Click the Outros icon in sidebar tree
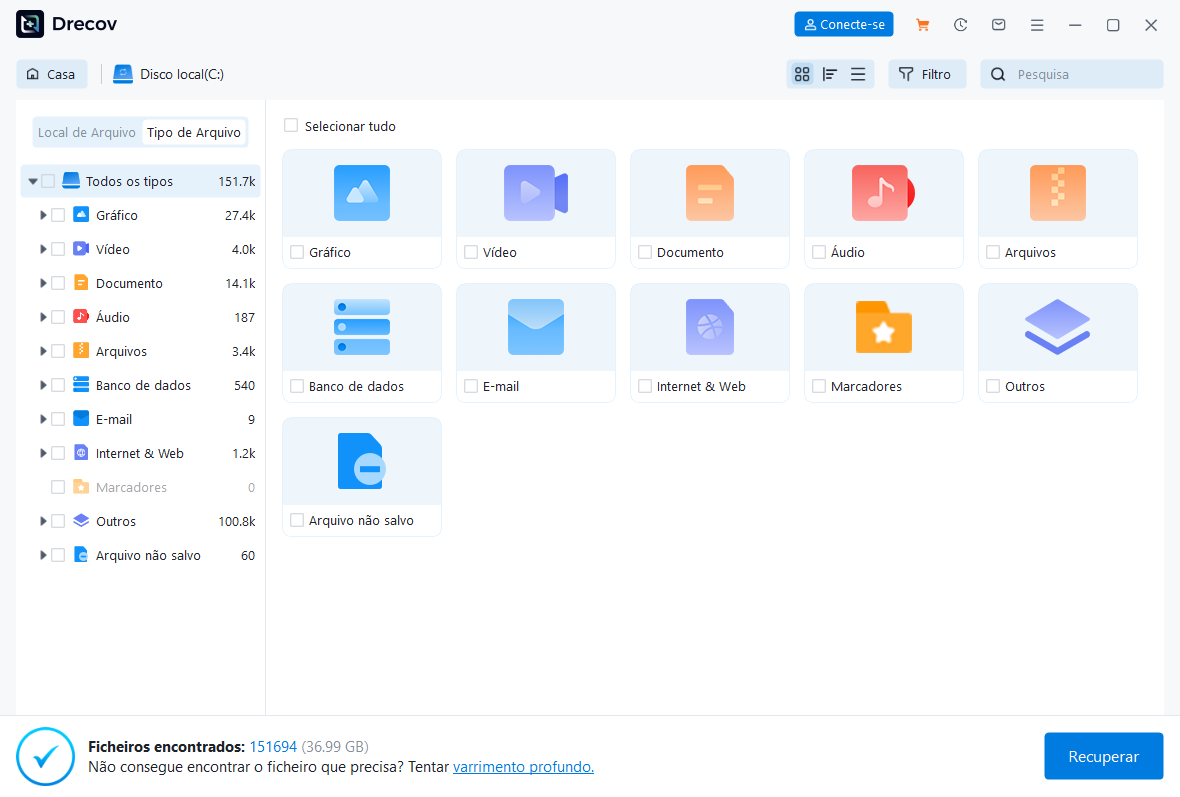This screenshot has width=1180, height=797. [x=81, y=521]
